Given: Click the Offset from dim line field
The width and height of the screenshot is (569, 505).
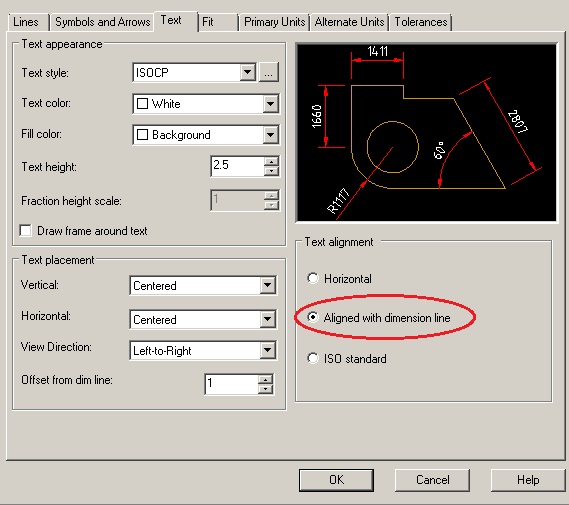Looking at the screenshot, I should pos(232,384).
